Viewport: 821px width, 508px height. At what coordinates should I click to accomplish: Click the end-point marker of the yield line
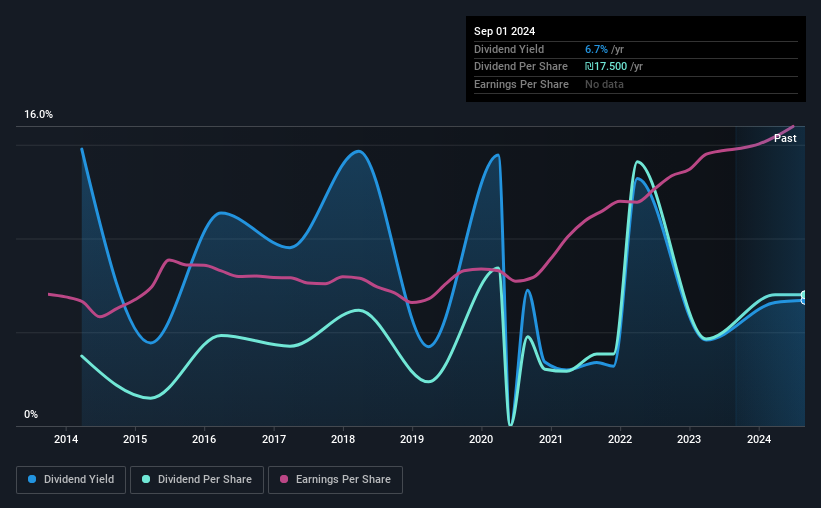point(804,300)
